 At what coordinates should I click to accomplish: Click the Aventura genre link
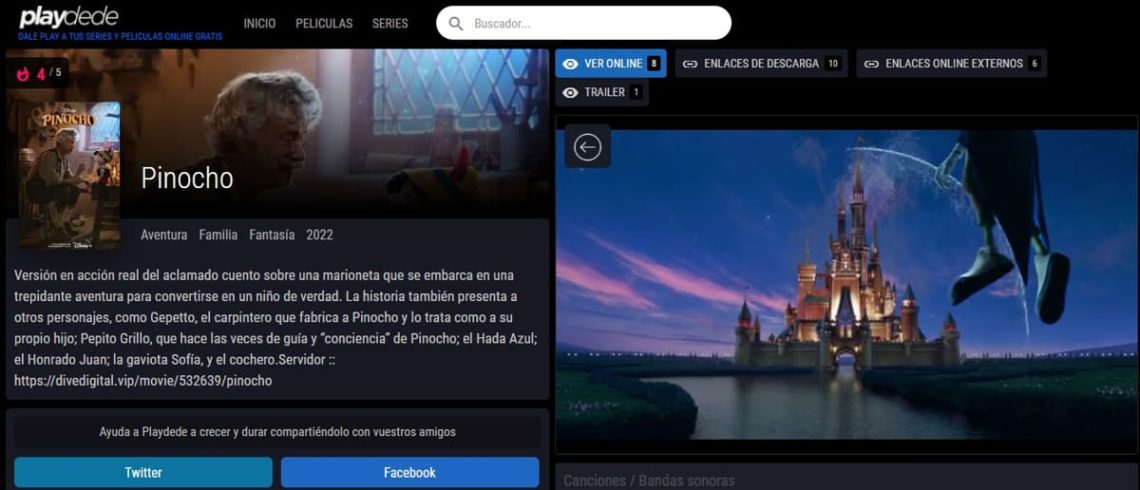(x=164, y=235)
